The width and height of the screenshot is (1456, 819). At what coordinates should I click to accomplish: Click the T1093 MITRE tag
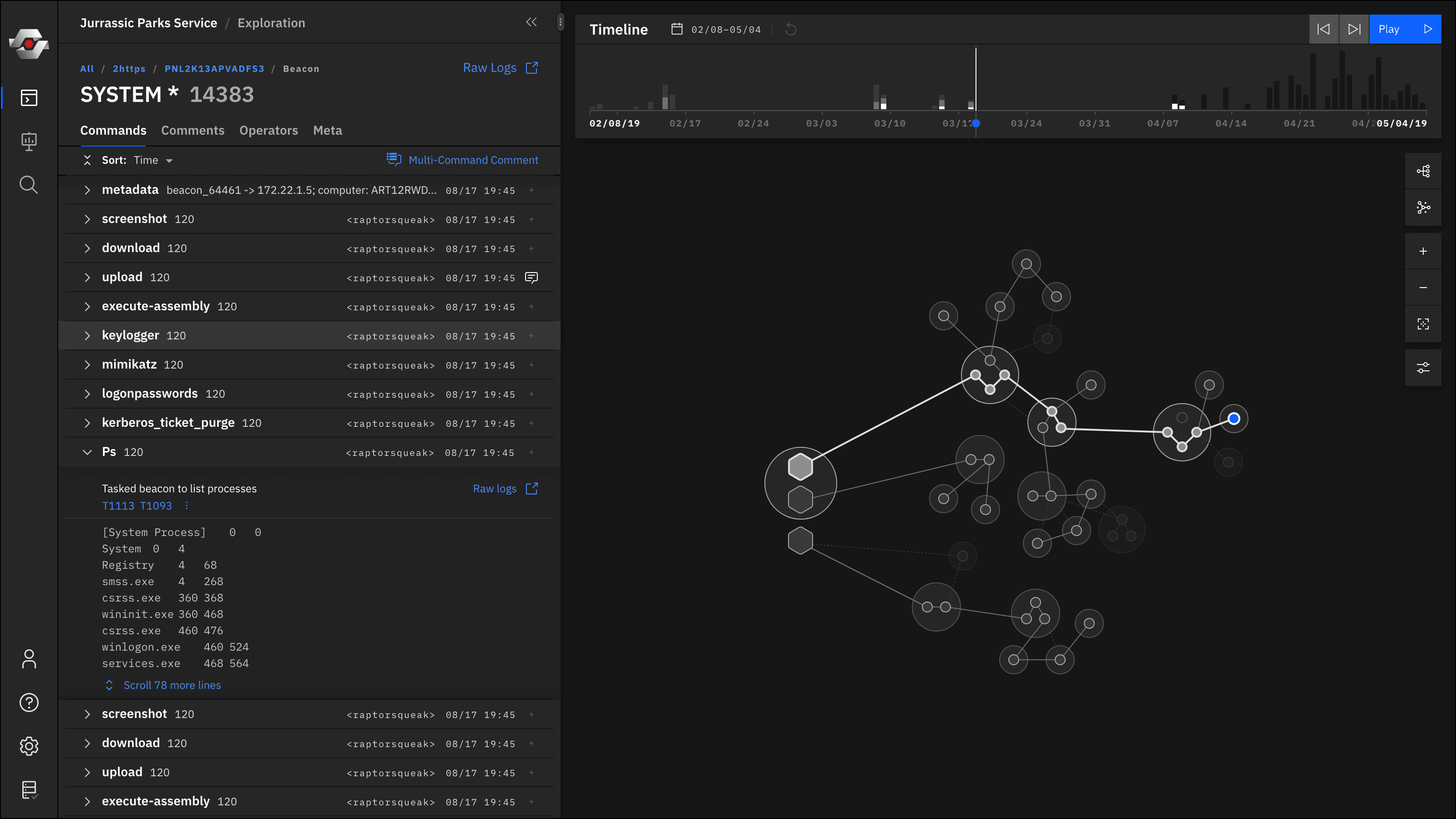click(x=156, y=506)
